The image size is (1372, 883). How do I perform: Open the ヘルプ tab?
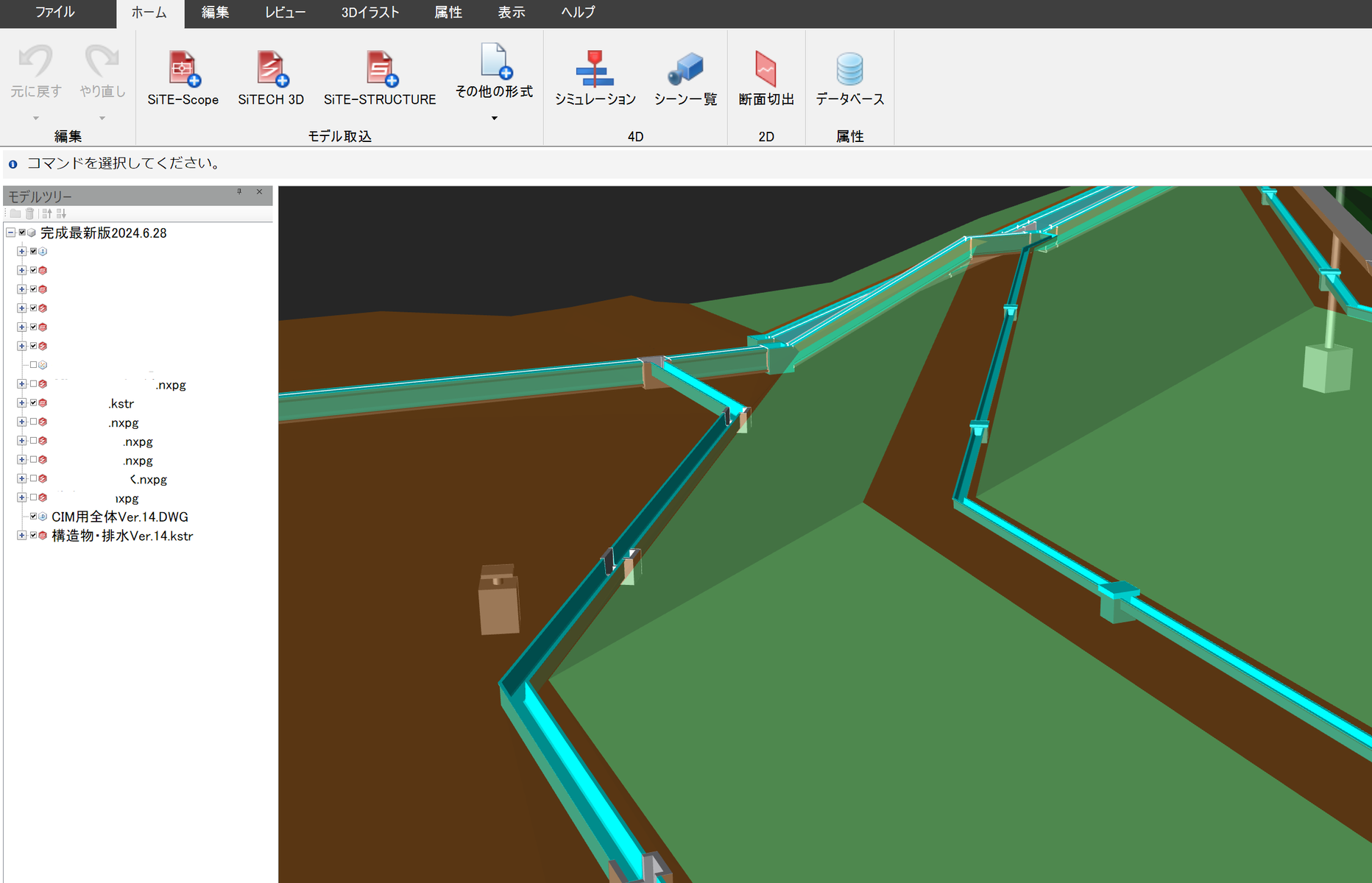click(x=578, y=13)
